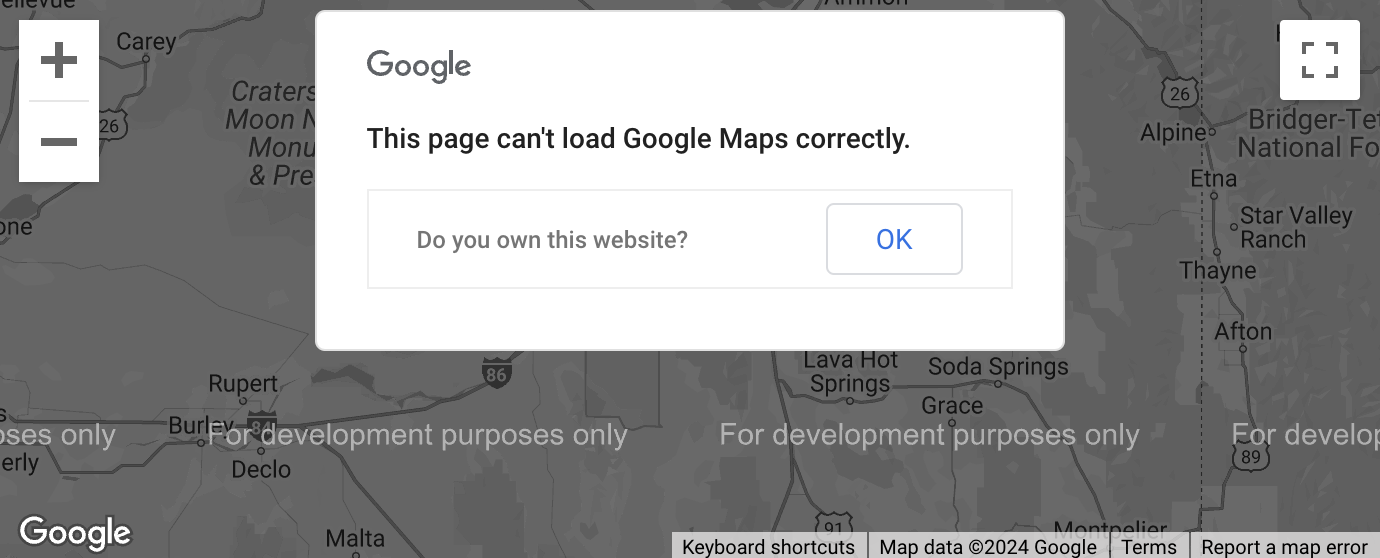Click the Route 91 highway shield
1380x558 pixels.
coord(835,527)
